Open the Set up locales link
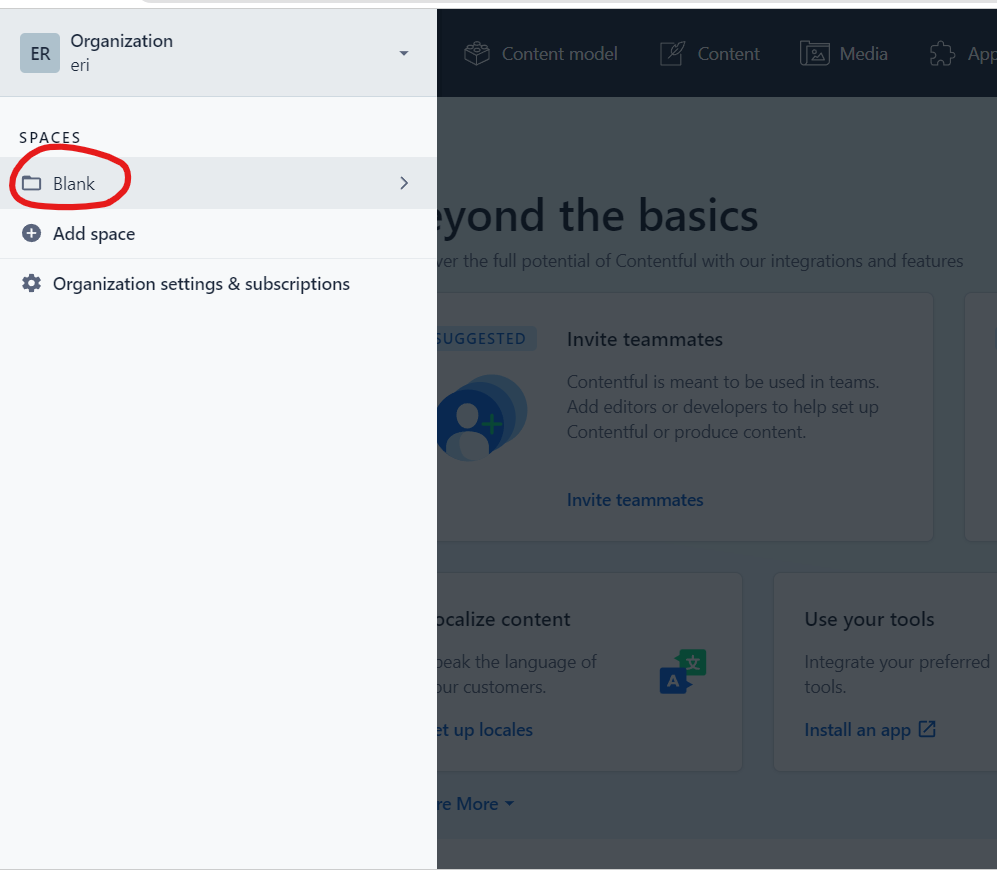This screenshot has height=870, width=997. point(485,730)
